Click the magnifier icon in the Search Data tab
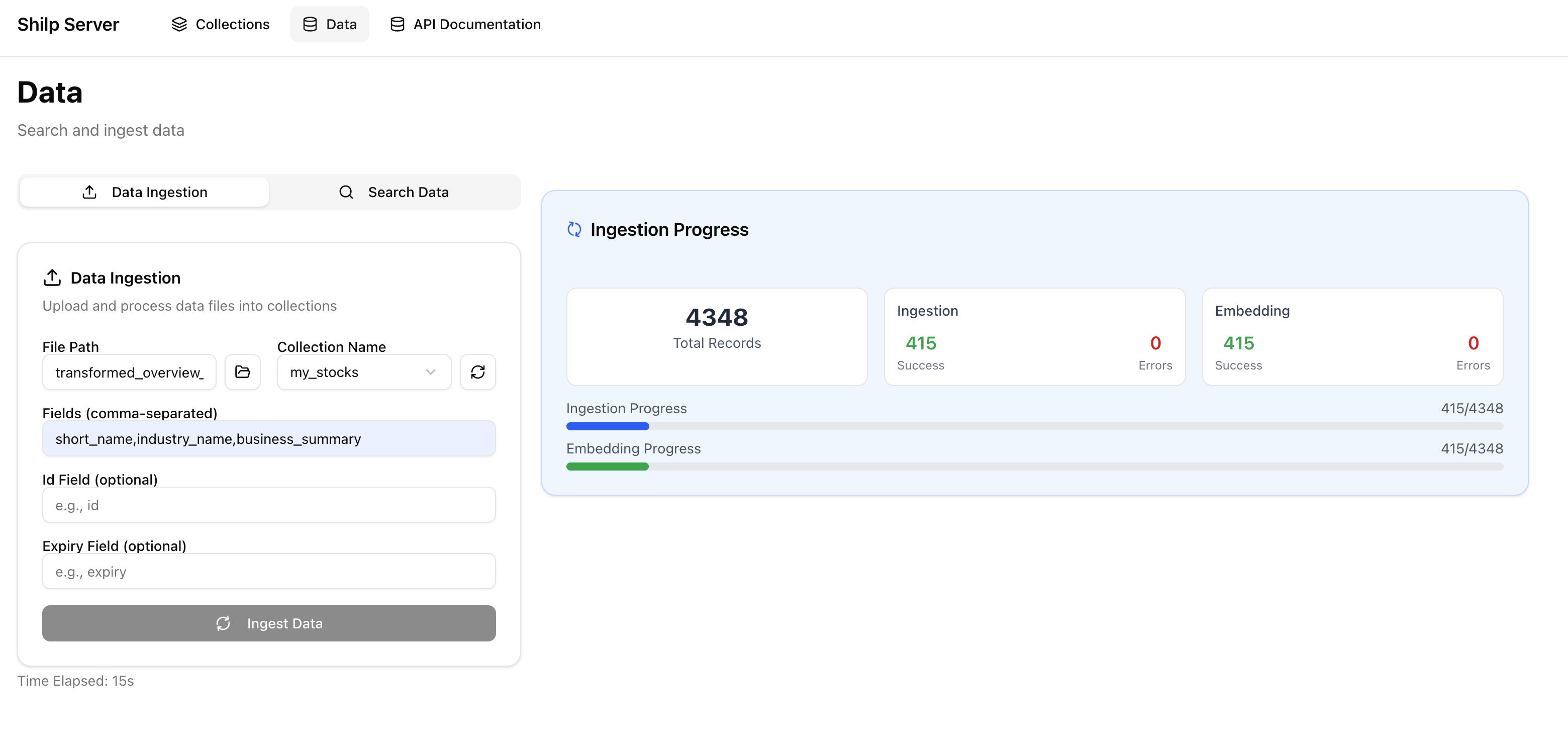The width and height of the screenshot is (1568, 743). pos(346,192)
